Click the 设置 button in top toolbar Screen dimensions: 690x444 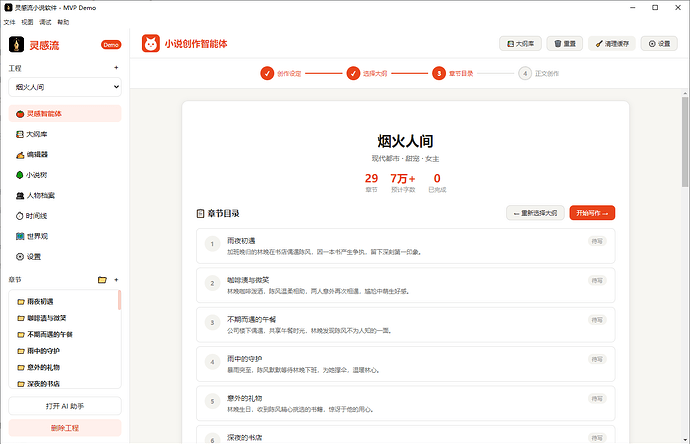659,44
